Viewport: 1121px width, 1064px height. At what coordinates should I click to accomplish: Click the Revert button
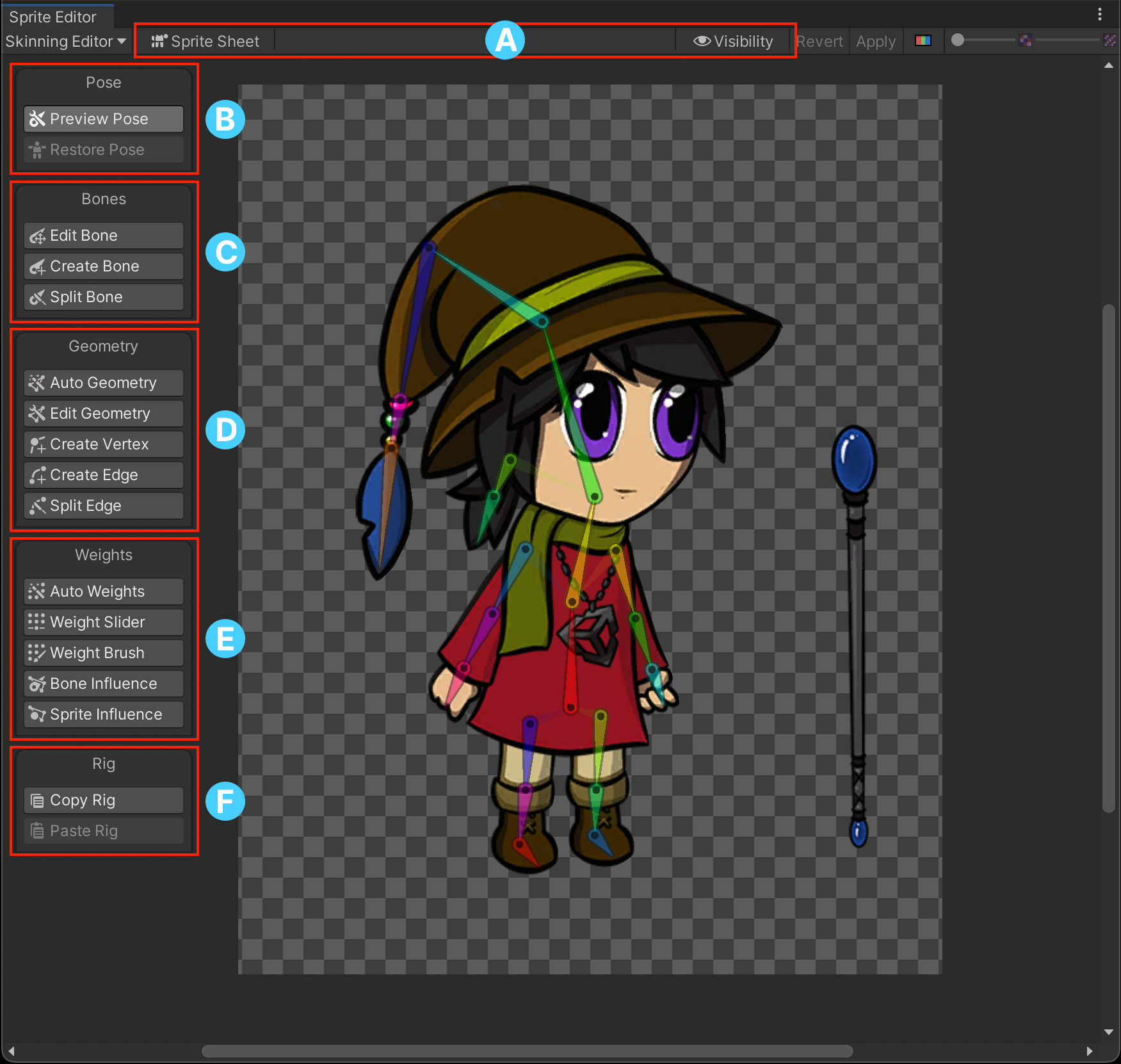tap(820, 42)
